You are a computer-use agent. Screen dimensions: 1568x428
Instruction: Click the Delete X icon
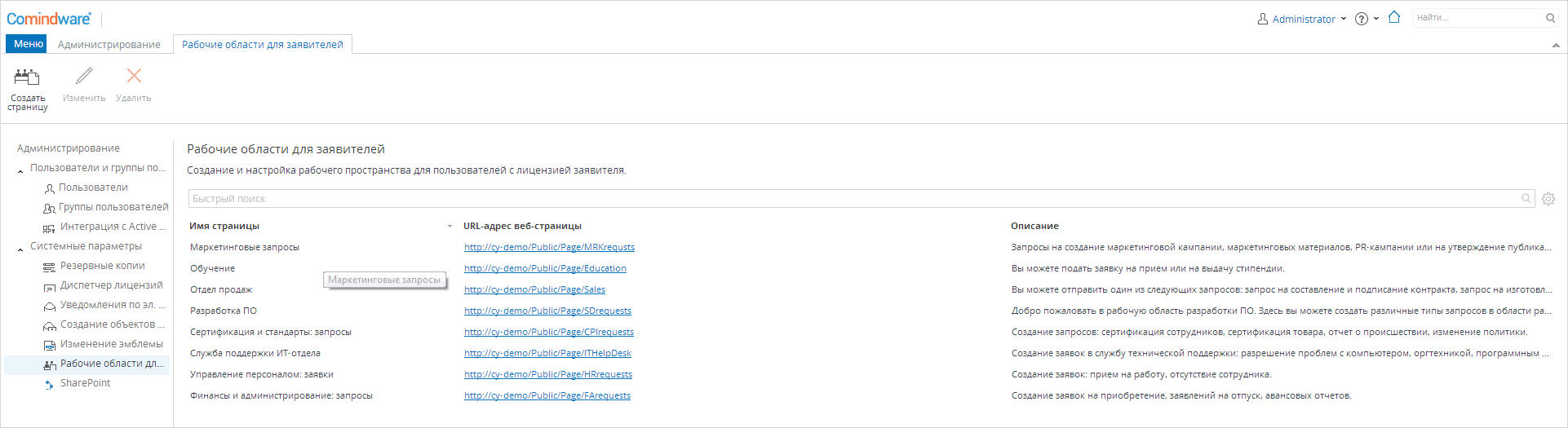click(134, 76)
